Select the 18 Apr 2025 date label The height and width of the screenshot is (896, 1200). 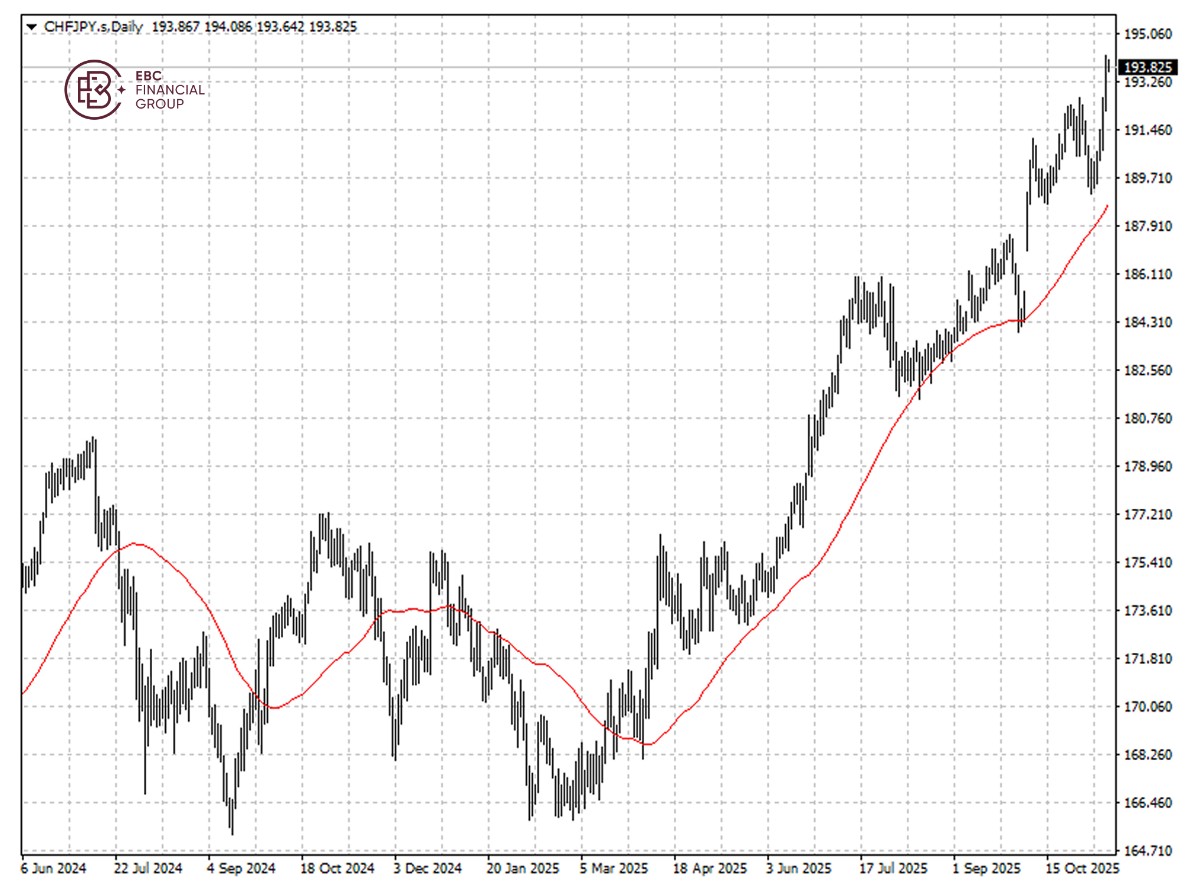point(710,868)
